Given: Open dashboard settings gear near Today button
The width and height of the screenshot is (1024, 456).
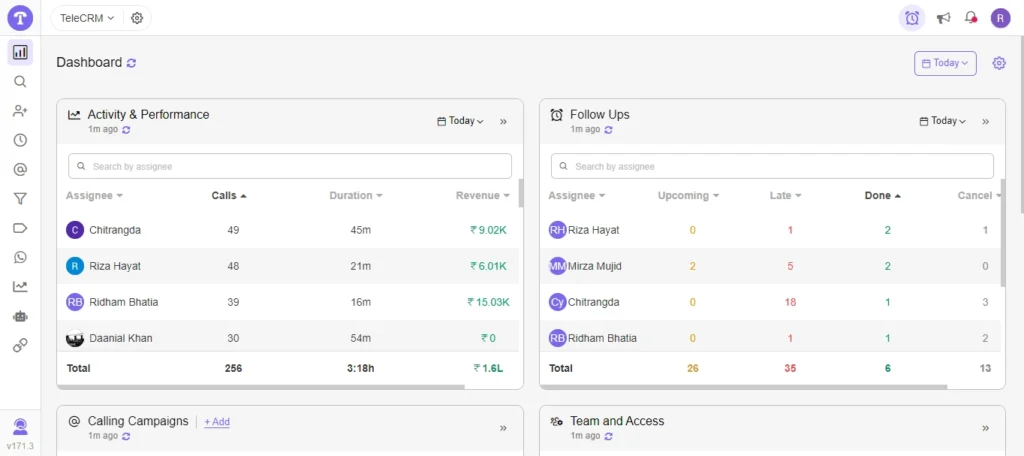Looking at the screenshot, I should point(999,63).
